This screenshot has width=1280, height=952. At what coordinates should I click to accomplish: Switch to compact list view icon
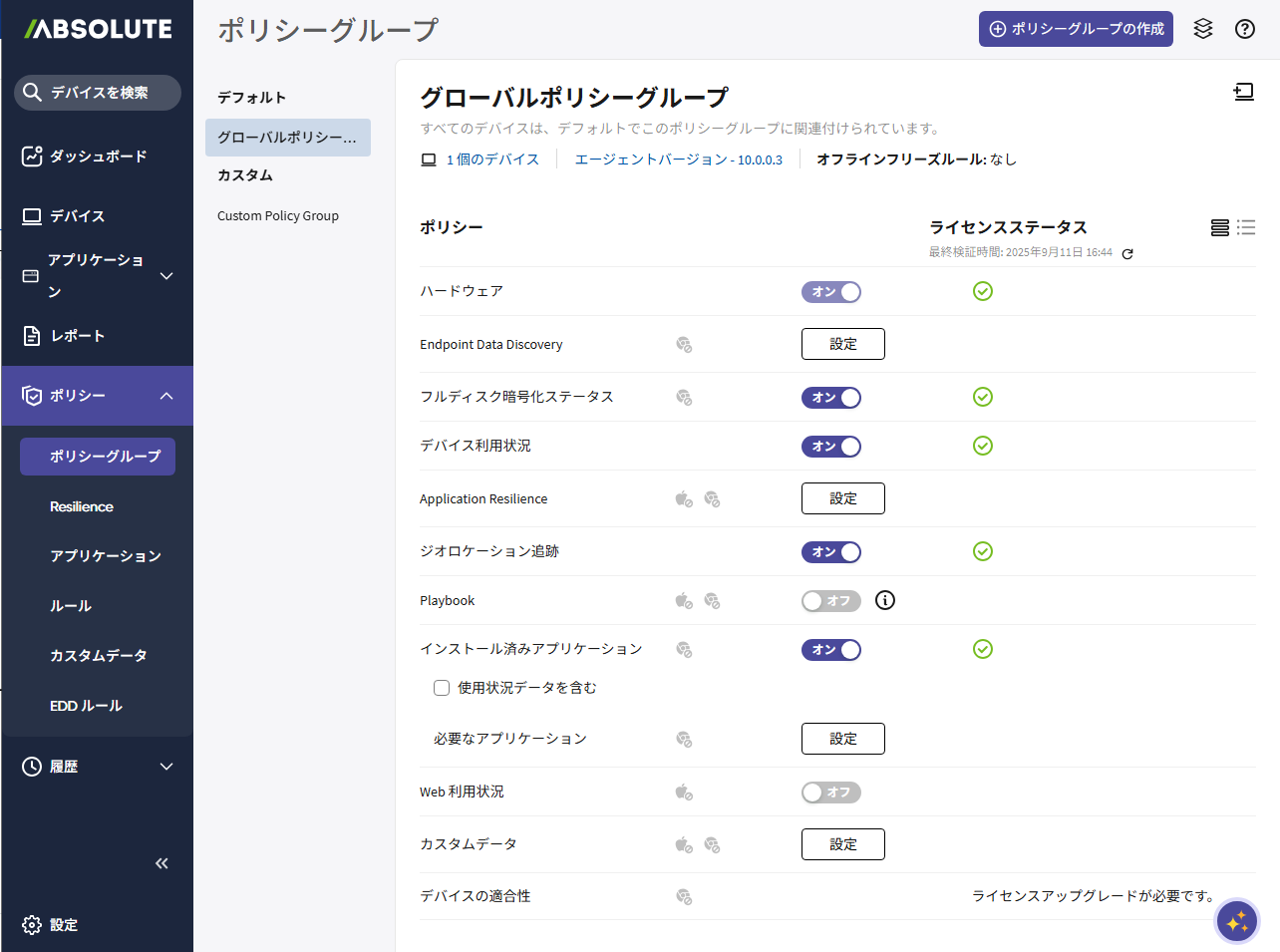(1246, 228)
